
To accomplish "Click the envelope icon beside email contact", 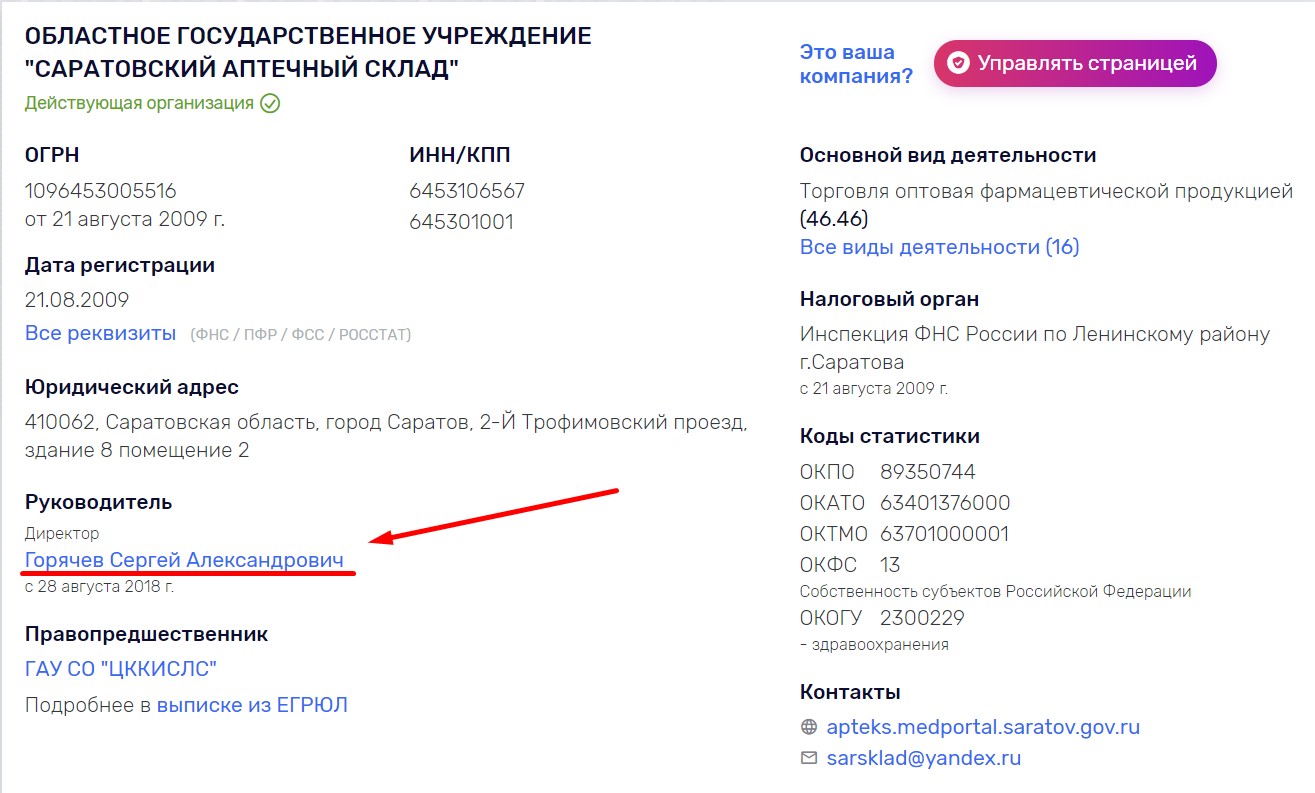I will coord(809,758).
